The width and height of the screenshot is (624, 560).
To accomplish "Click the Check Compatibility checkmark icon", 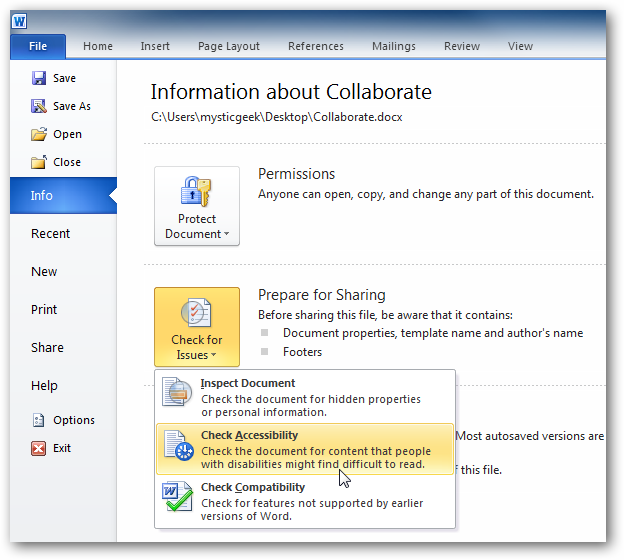I will [x=177, y=500].
